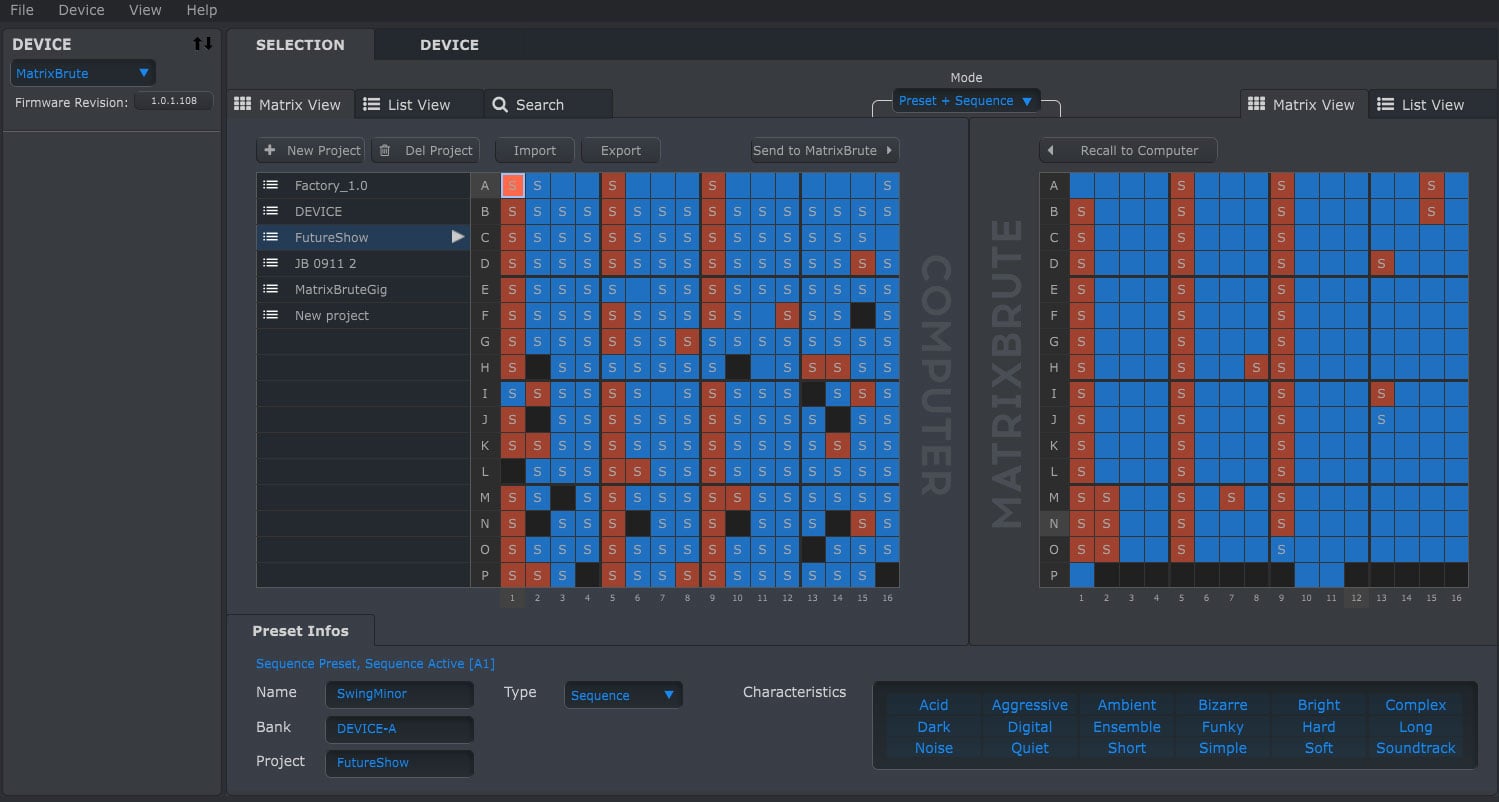Click the swap arrows icon beside DEVICE header

[x=203, y=44]
